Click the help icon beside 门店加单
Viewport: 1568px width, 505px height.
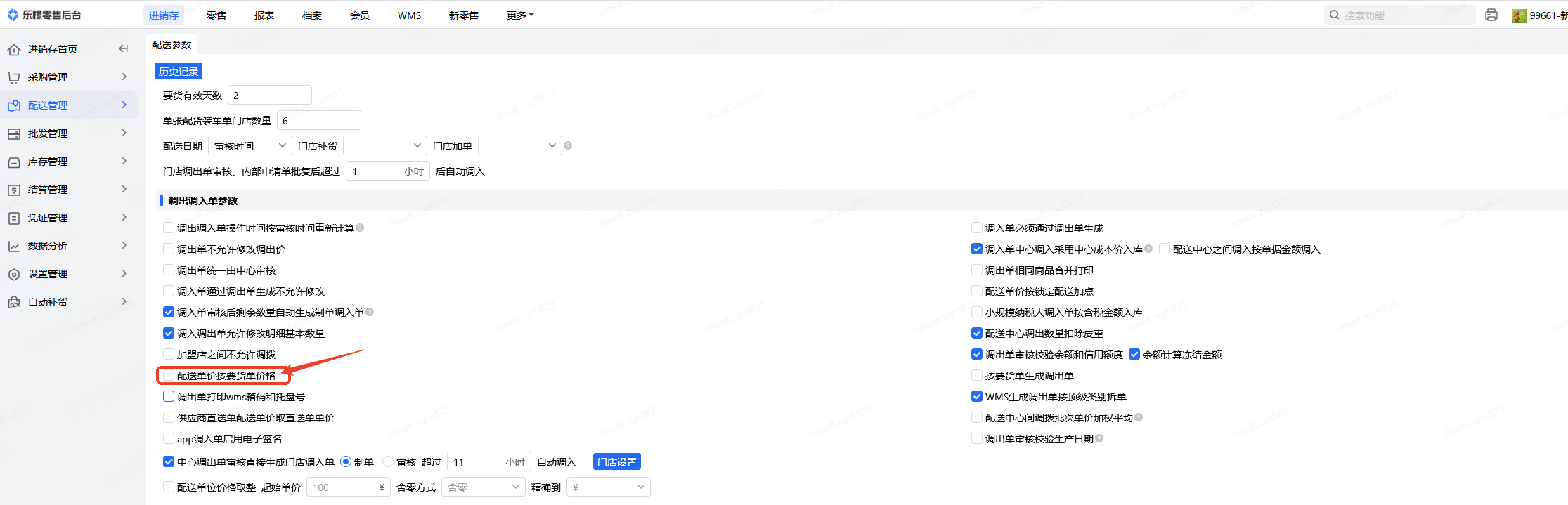(568, 145)
